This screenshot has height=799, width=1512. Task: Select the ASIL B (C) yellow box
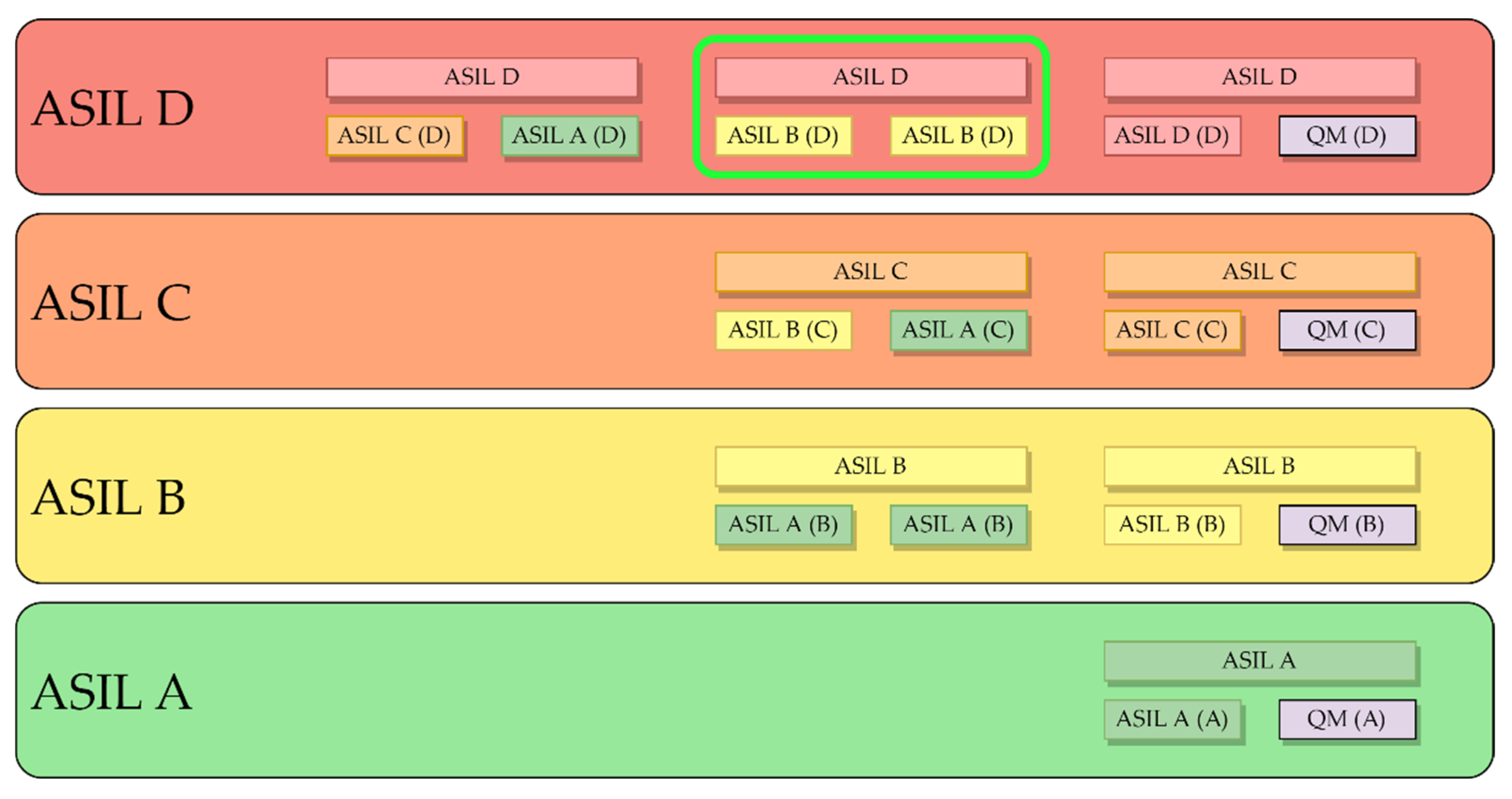coord(783,330)
